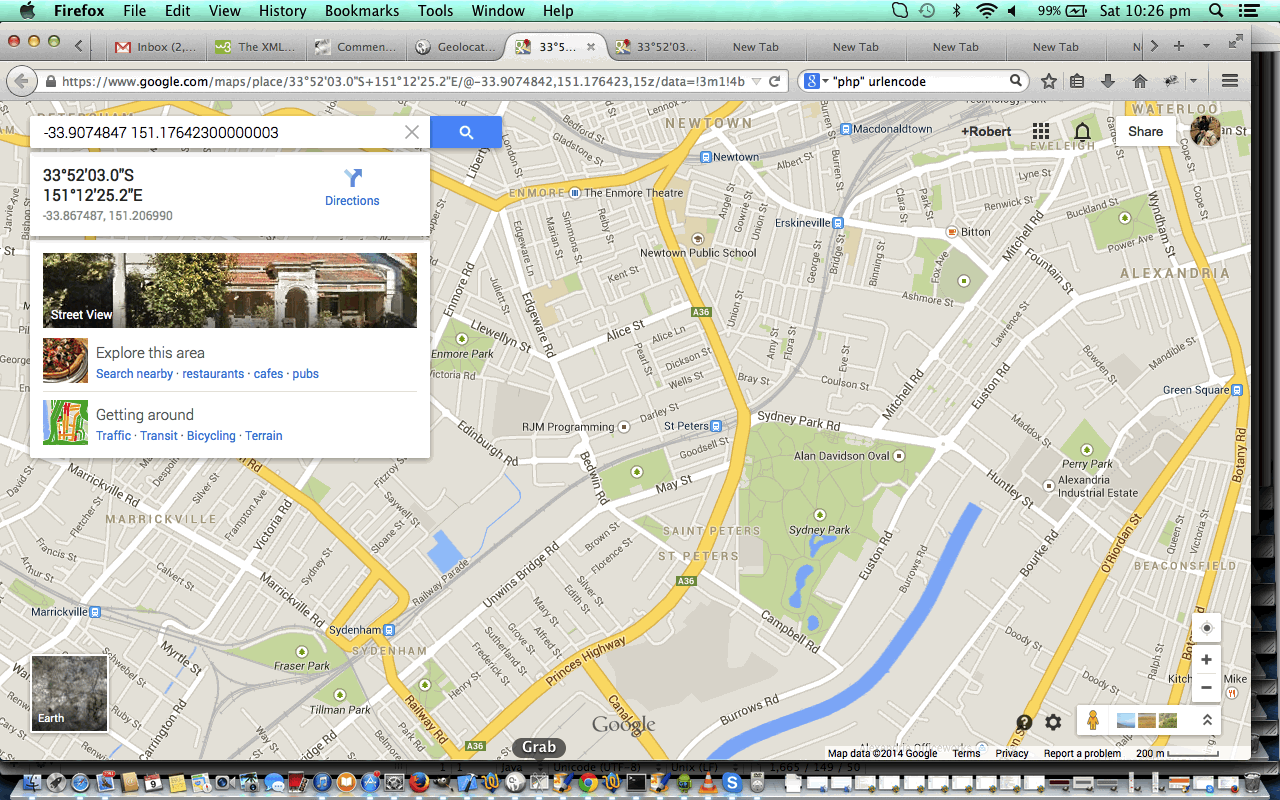Switch to the Commen... tab
This screenshot has width=1280, height=800.
point(357,47)
